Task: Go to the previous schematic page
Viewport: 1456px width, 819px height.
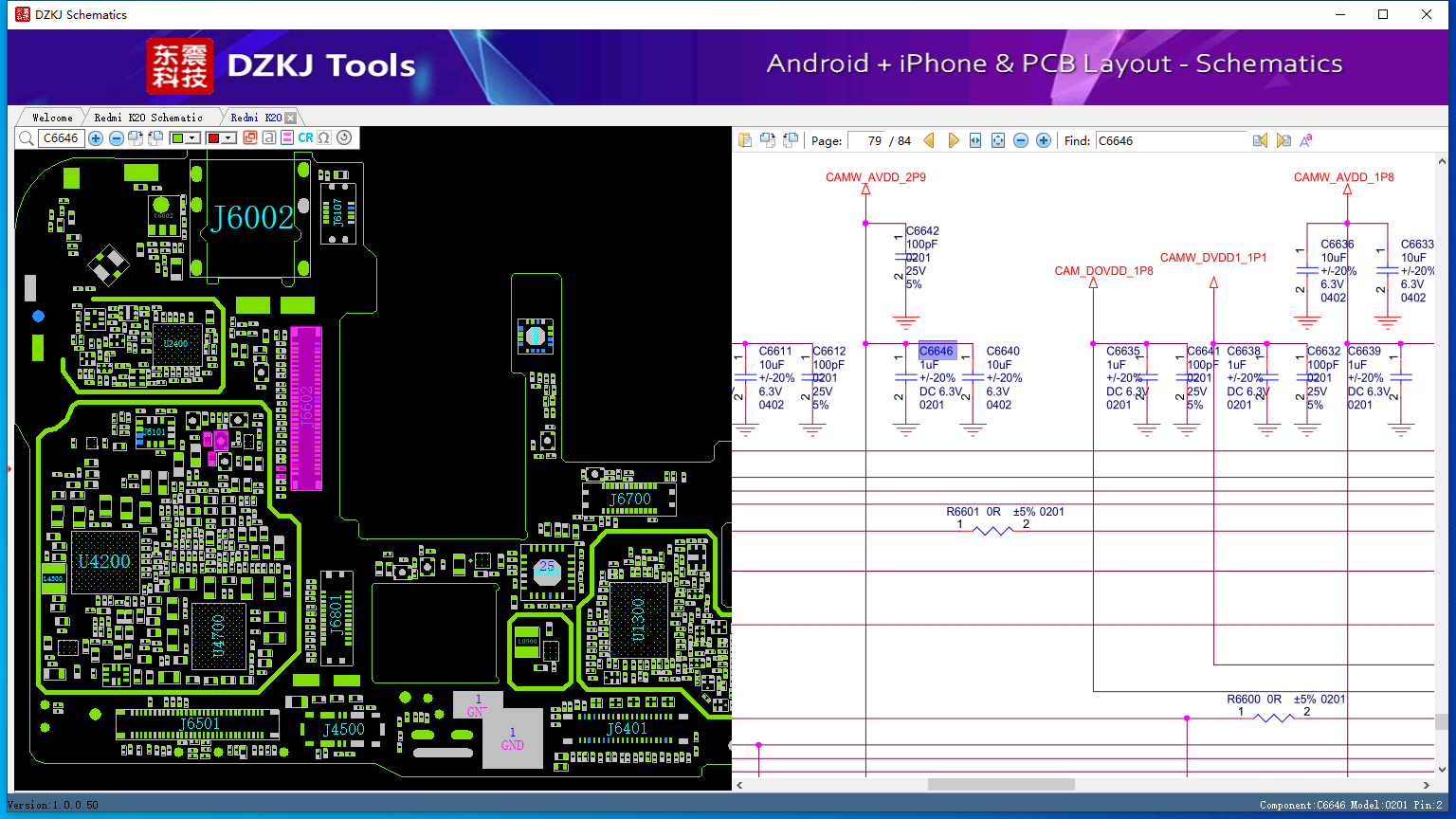Action: (929, 140)
